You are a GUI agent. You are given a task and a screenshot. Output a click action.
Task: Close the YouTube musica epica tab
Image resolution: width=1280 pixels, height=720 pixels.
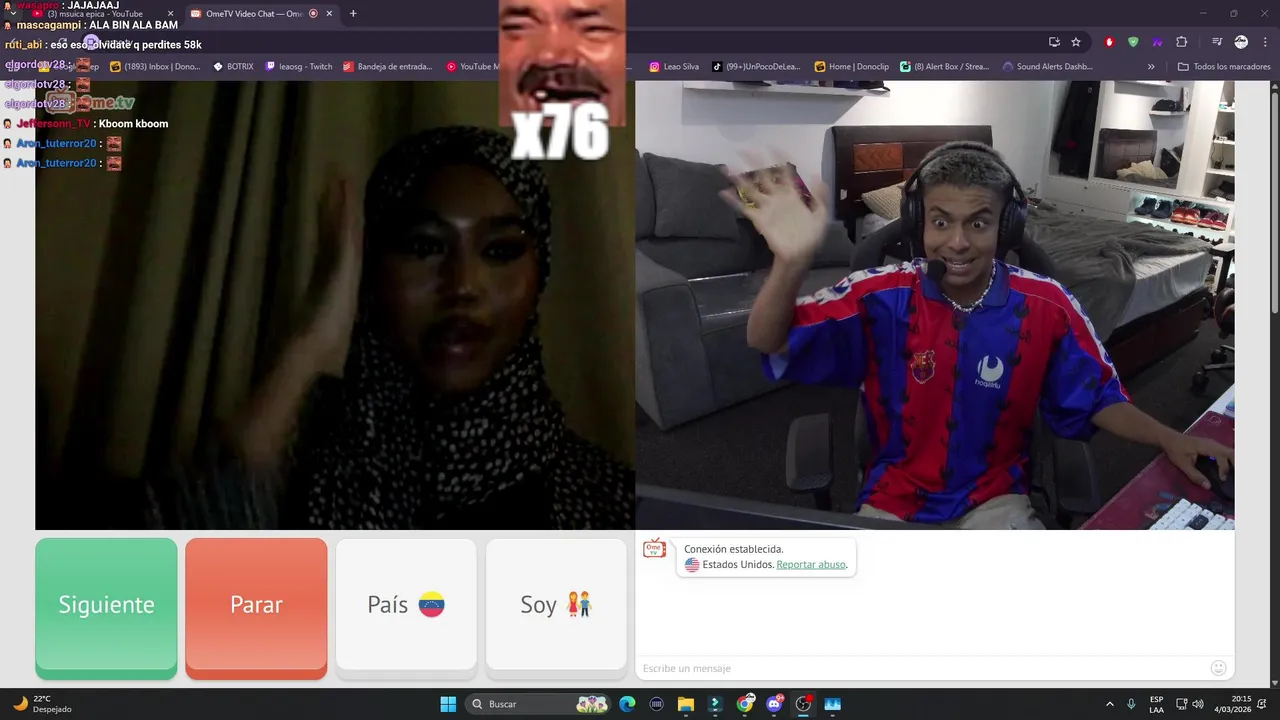(x=170, y=14)
